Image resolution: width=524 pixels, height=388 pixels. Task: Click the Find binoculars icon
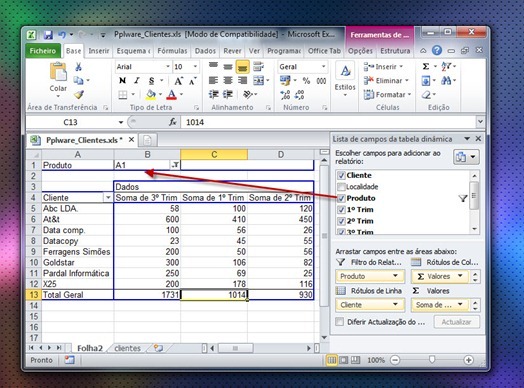[x=446, y=81]
